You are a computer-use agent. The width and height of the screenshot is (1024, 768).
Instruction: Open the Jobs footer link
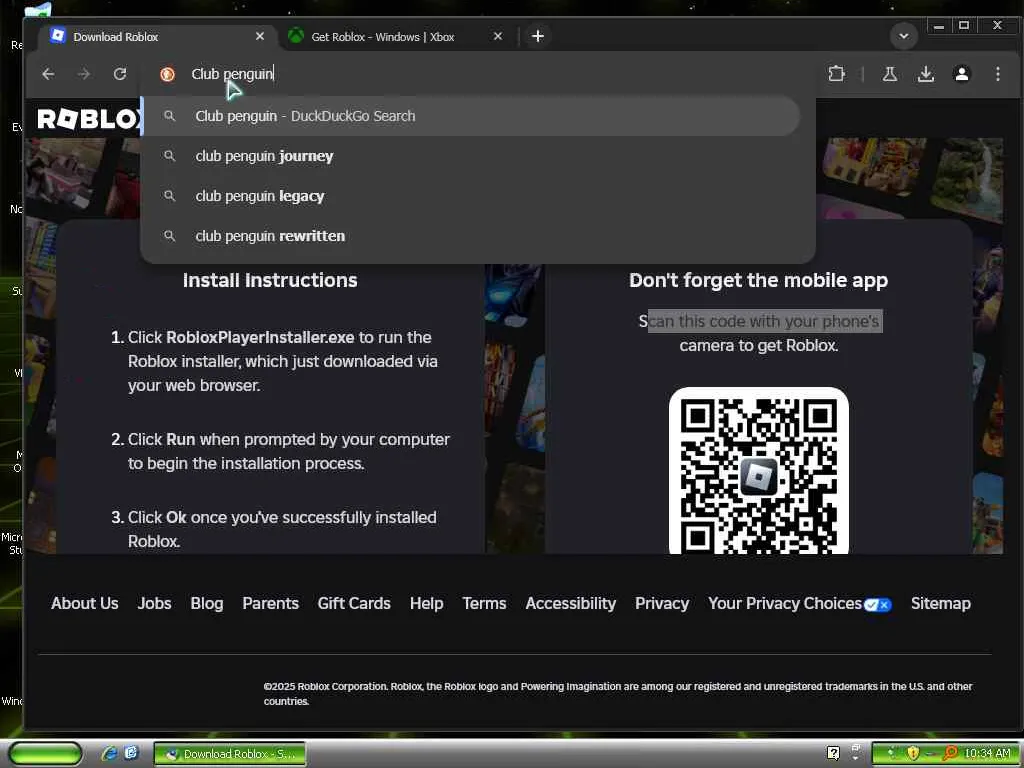154,603
